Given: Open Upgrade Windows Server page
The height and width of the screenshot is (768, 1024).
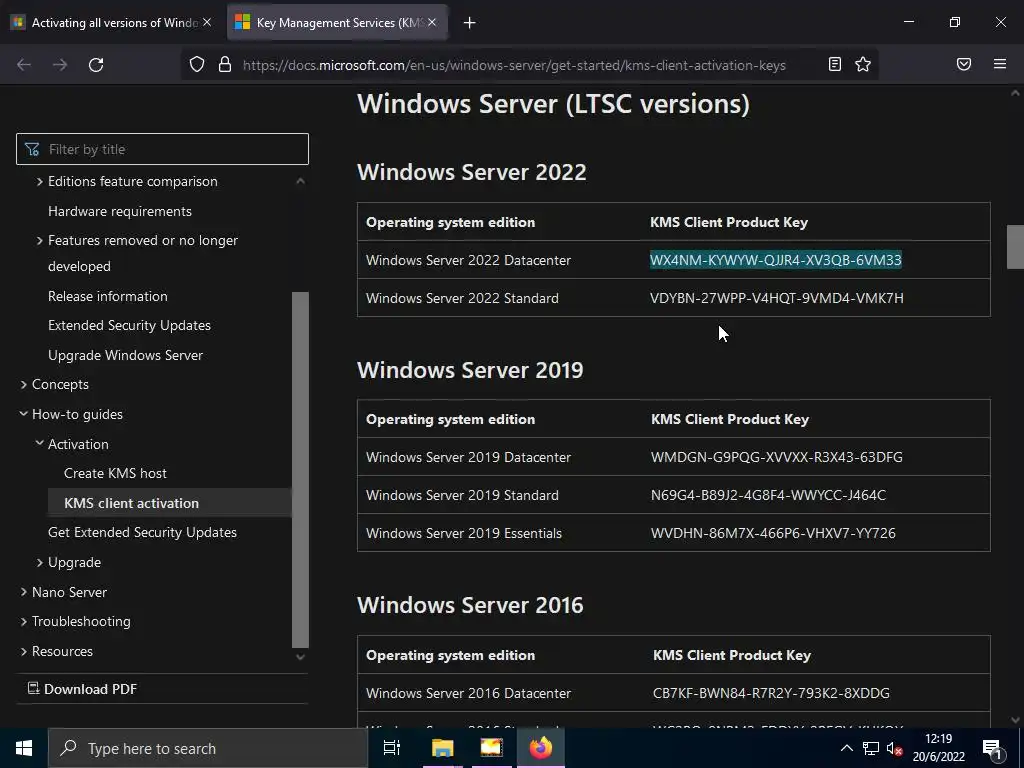Looking at the screenshot, I should [x=125, y=355].
